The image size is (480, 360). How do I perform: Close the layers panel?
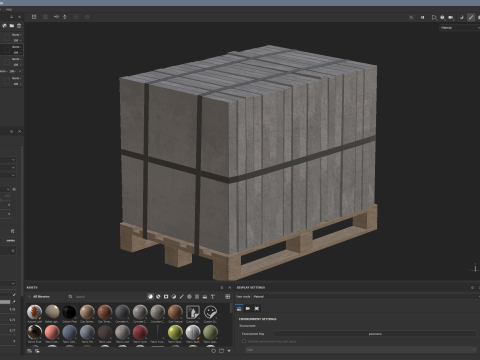tap(19, 17)
